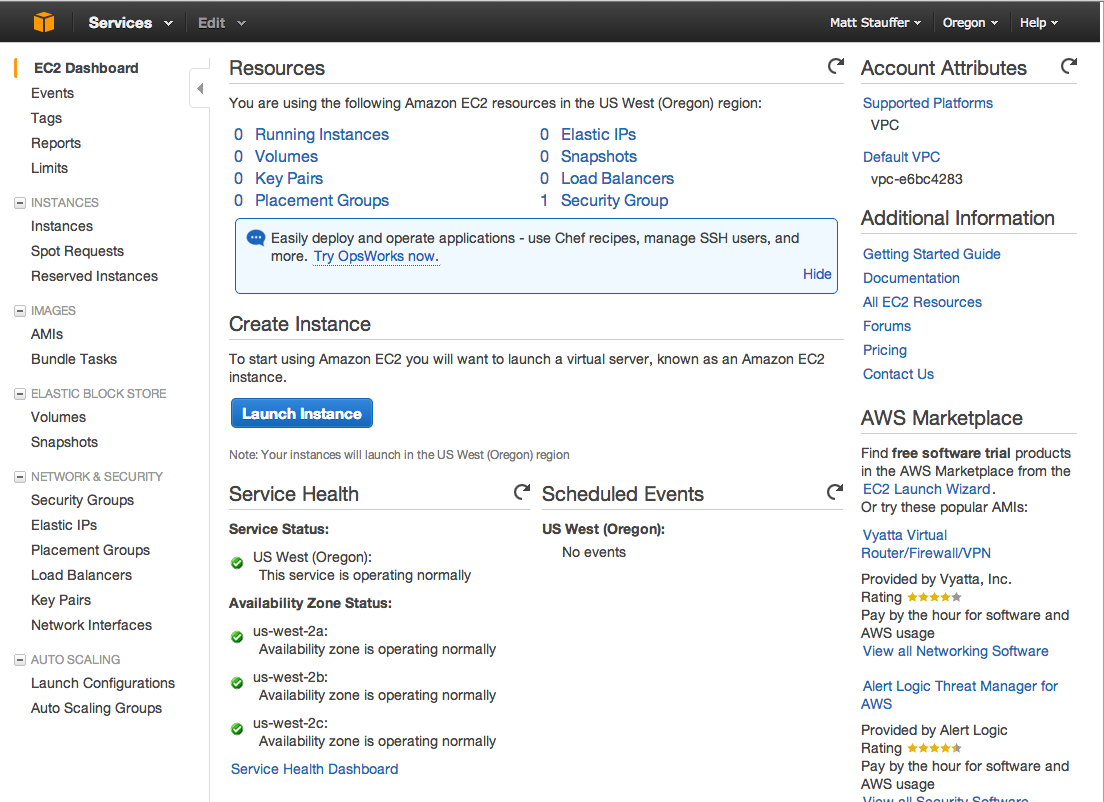Open the Services dropdown menu
This screenshot has width=1104, height=802.
click(x=130, y=23)
